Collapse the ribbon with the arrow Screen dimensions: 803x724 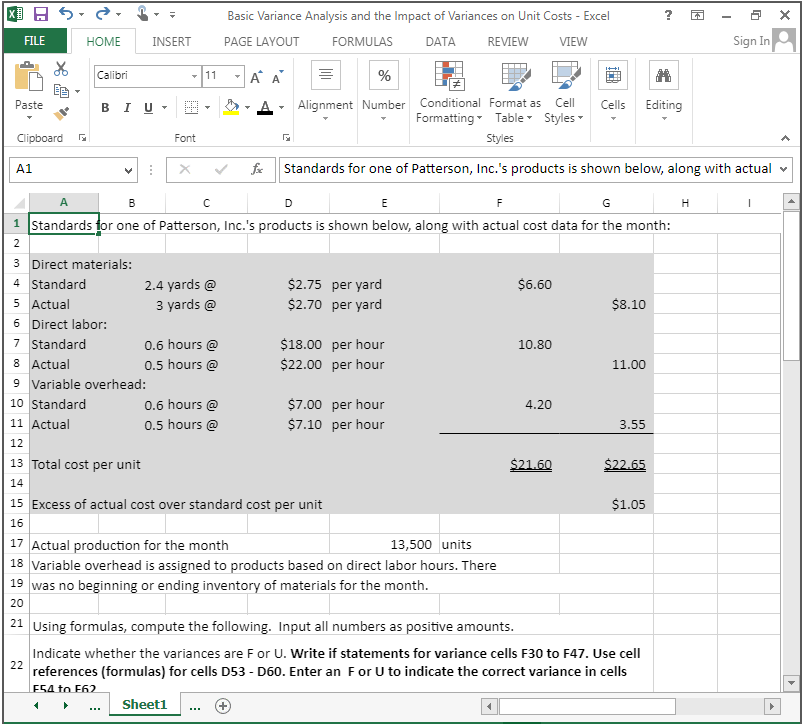pyautogui.click(x=785, y=138)
